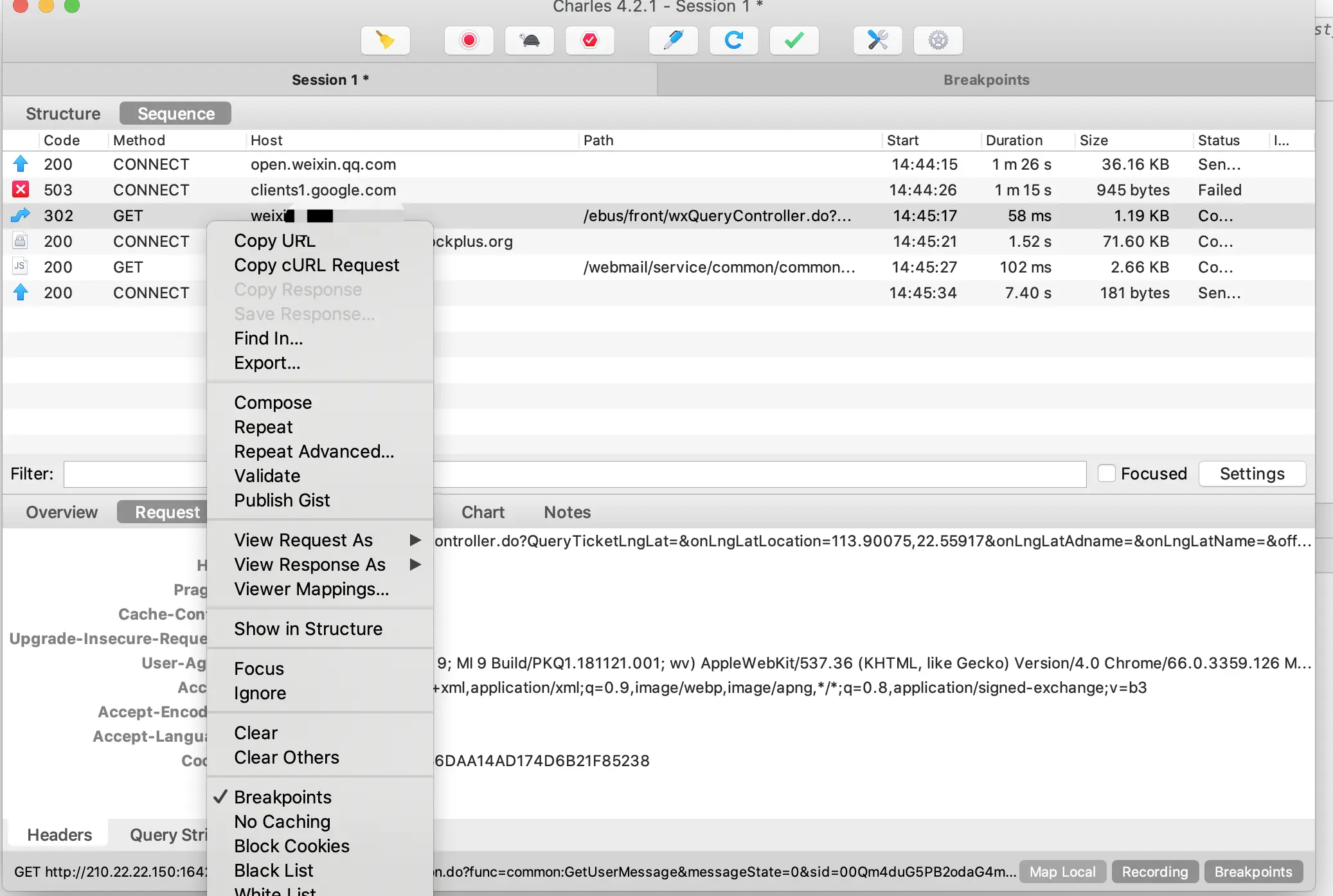Click the Repeat request refresh icon
Image resolution: width=1333 pixels, height=896 pixels.
733,40
